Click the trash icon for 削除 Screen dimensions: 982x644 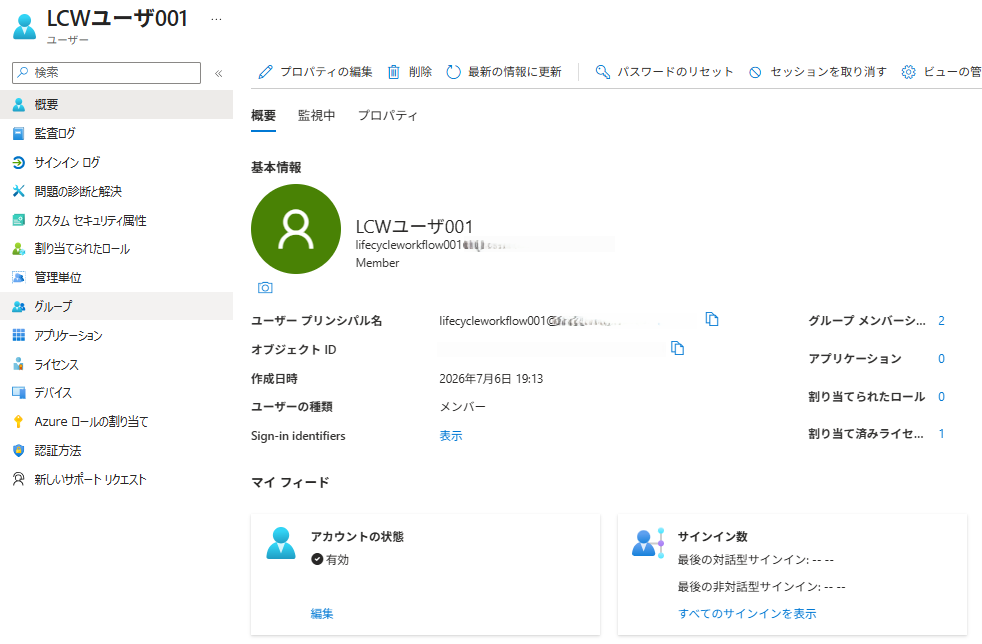click(393, 72)
